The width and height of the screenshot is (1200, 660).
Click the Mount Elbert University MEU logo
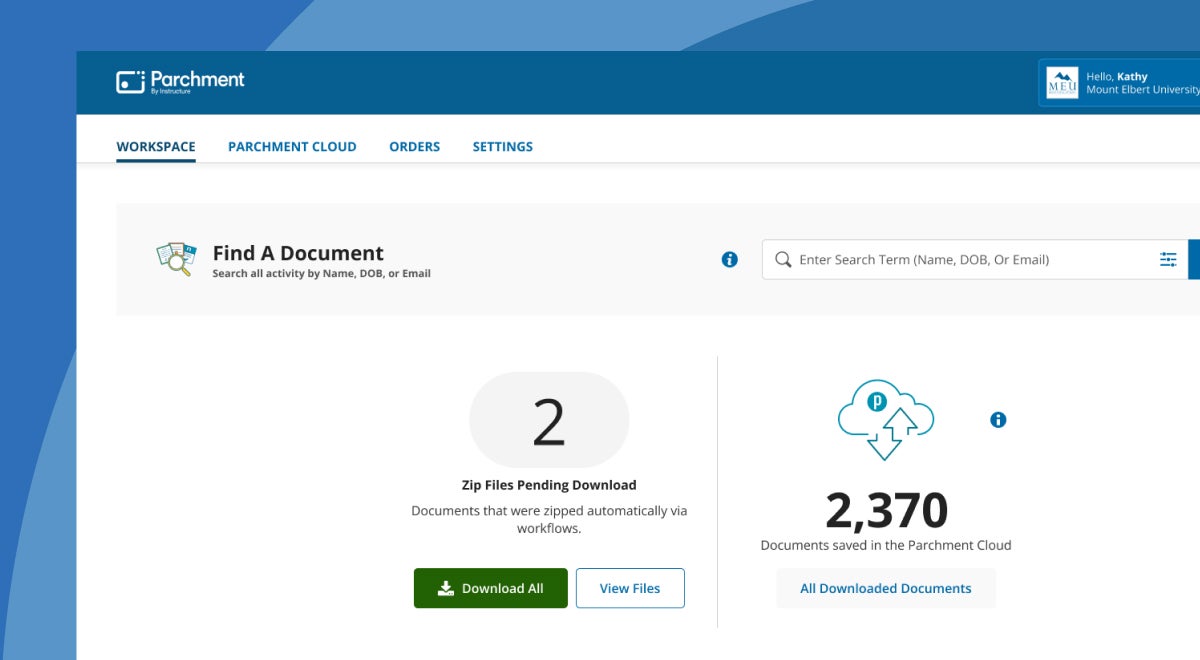click(1061, 82)
